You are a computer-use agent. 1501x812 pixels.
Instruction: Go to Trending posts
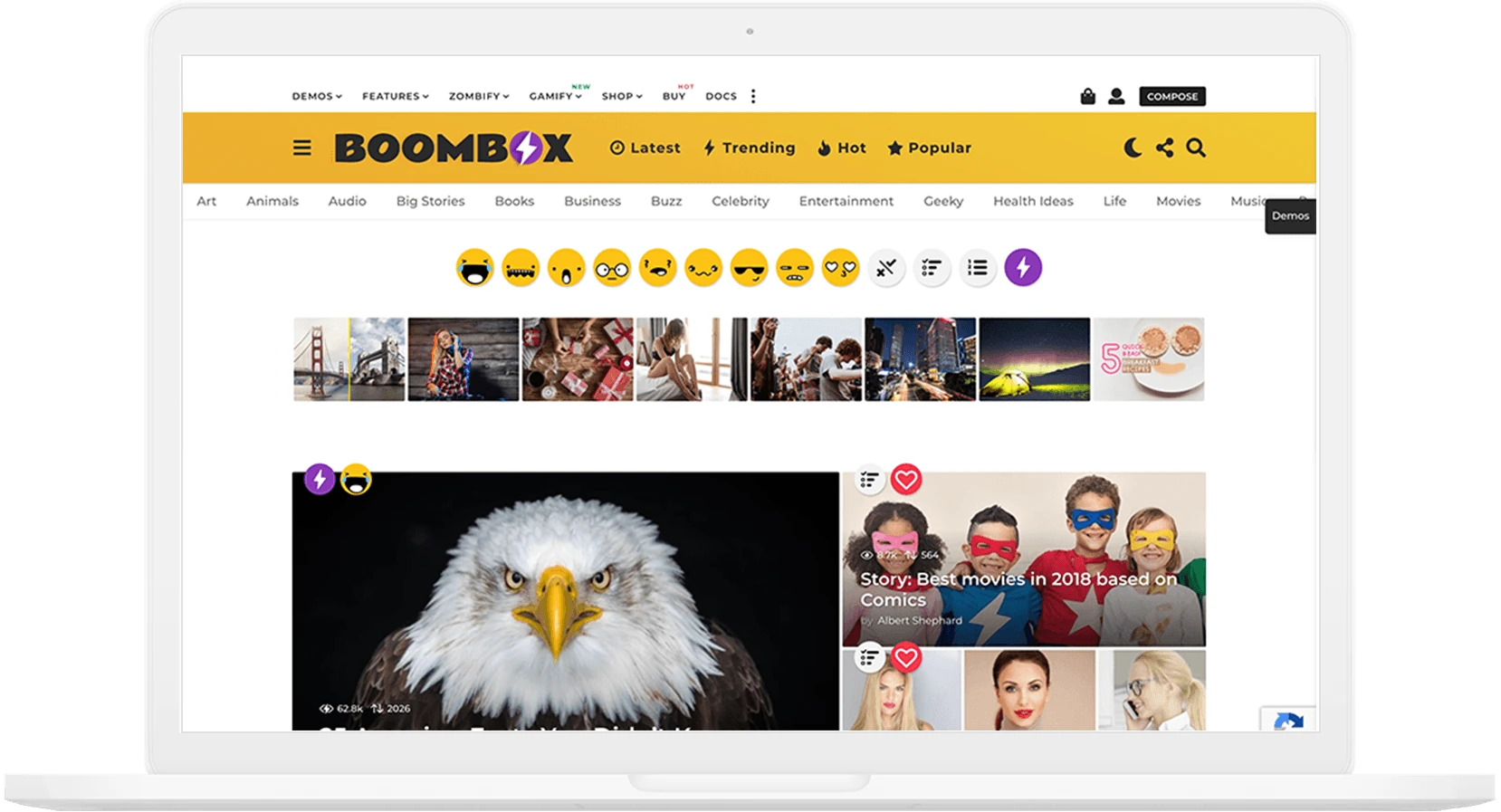pyautogui.click(x=749, y=148)
